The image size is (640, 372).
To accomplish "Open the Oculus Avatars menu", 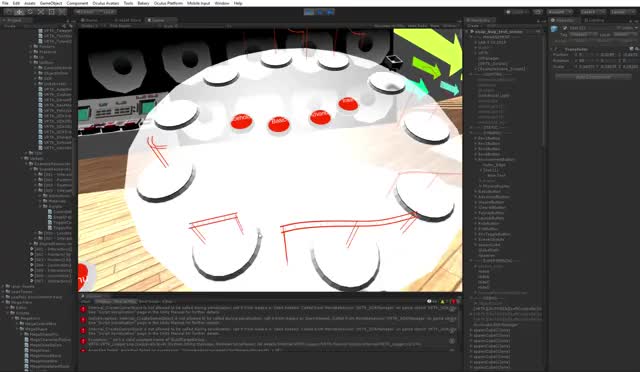I will (106, 3).
